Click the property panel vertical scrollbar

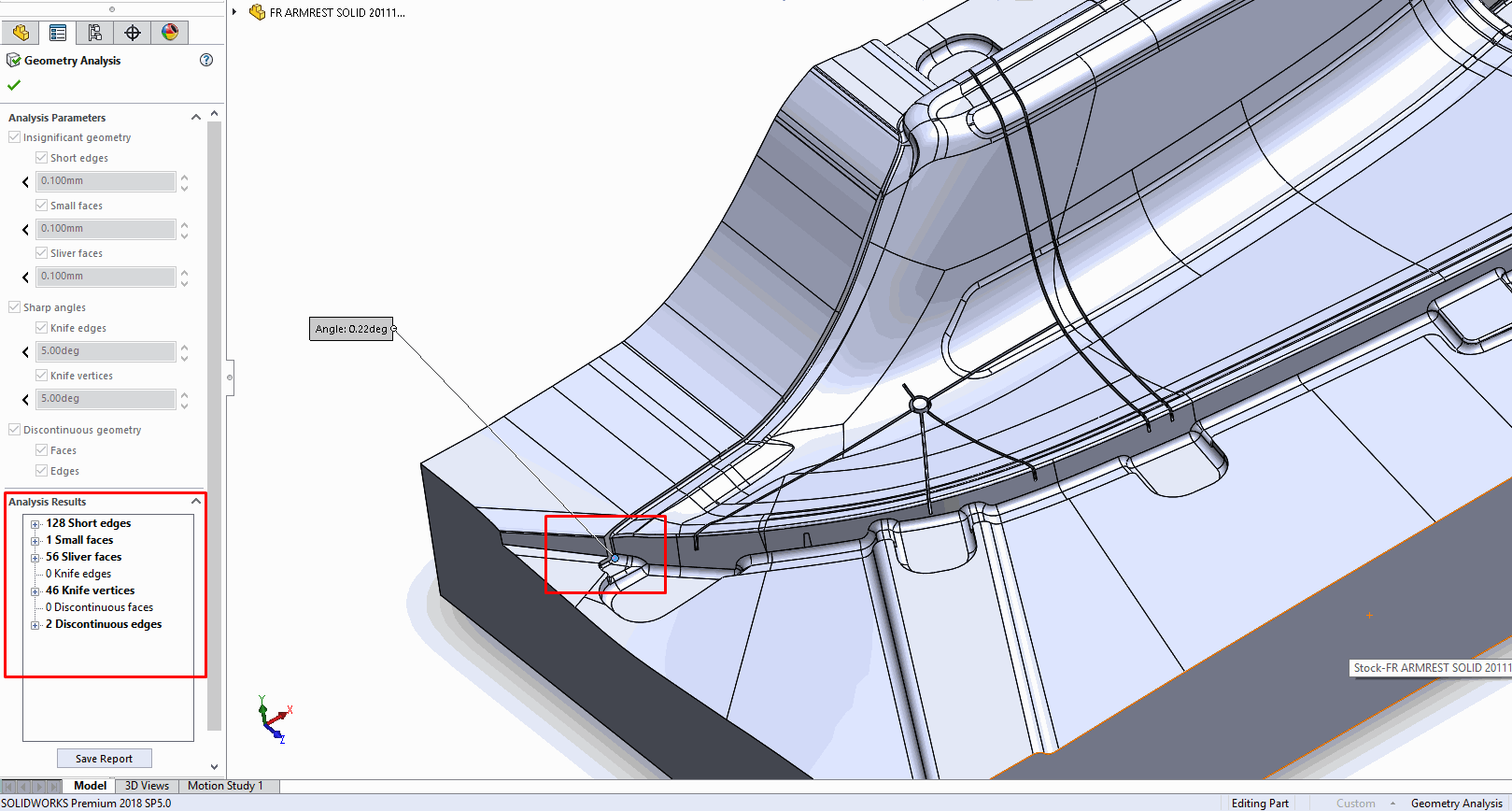pos(214,420)
